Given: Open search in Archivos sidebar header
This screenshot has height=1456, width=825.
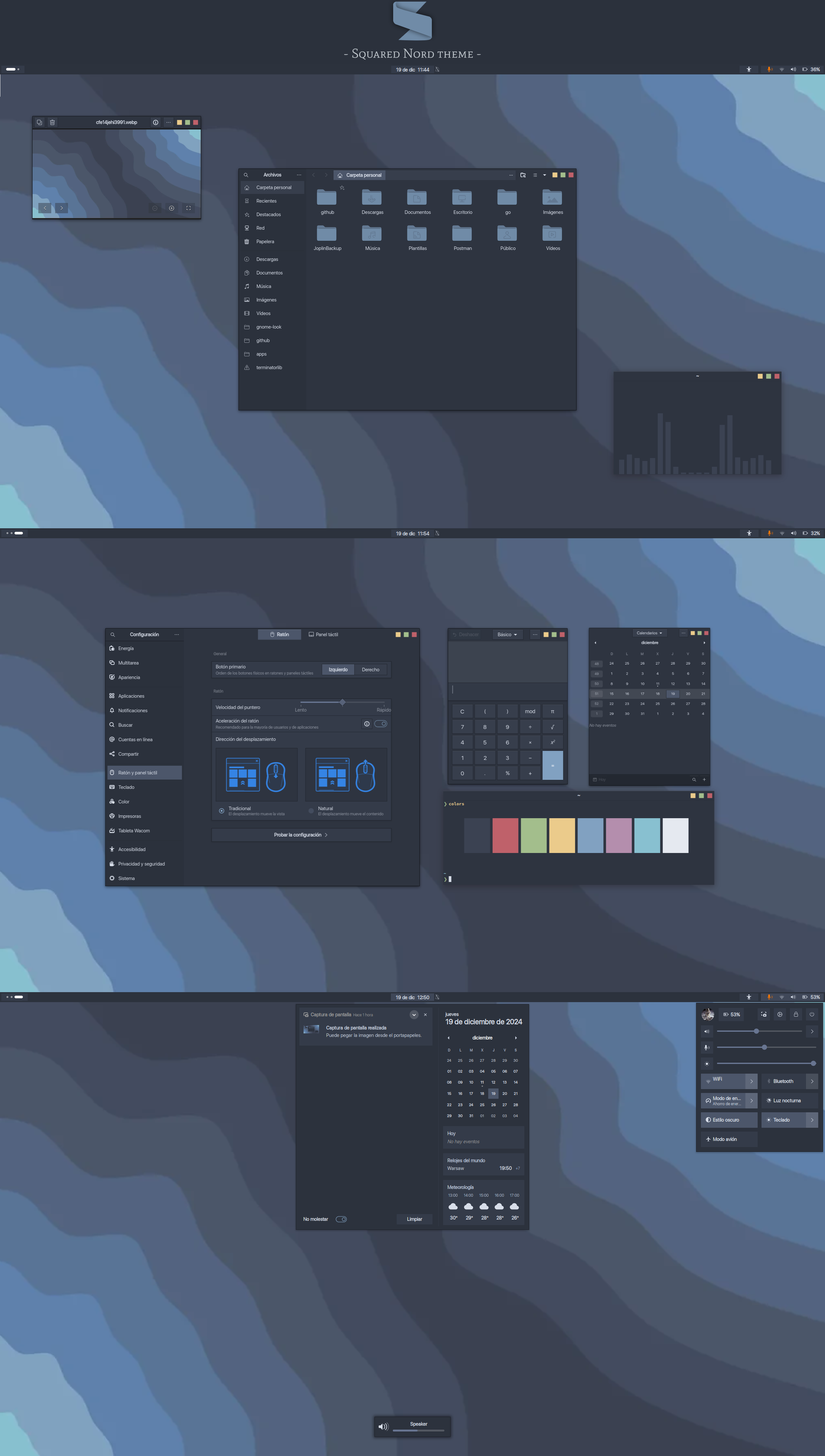Looking at the screenshot, I should (246, 175).
